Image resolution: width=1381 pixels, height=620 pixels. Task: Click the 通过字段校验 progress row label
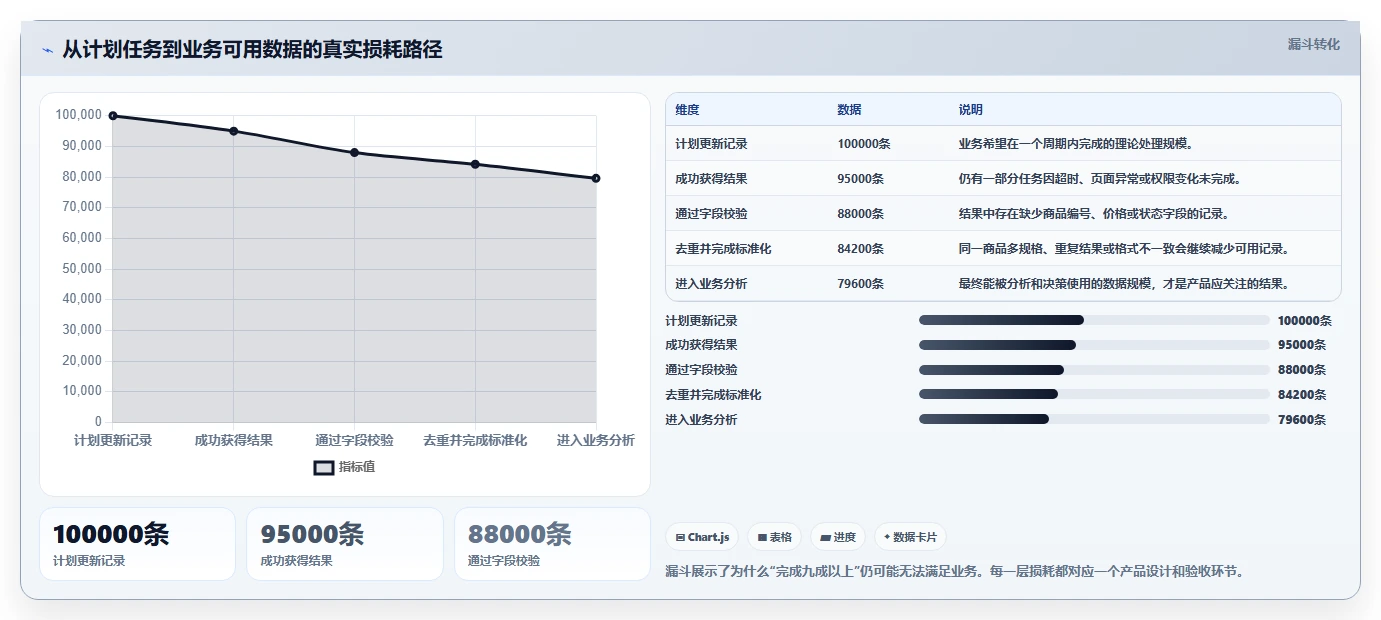701,370
